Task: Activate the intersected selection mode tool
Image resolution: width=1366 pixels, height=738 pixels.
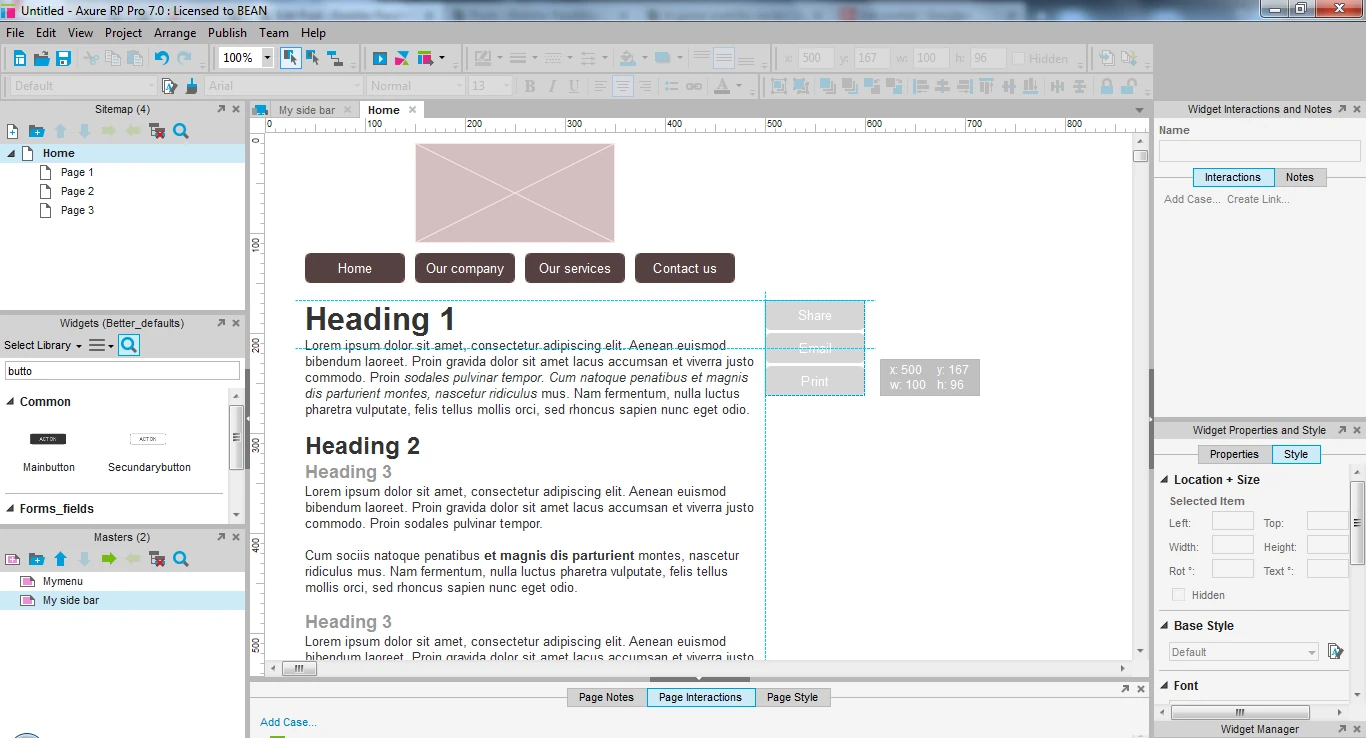Action: pyautogui.click(x=290, y=58)
